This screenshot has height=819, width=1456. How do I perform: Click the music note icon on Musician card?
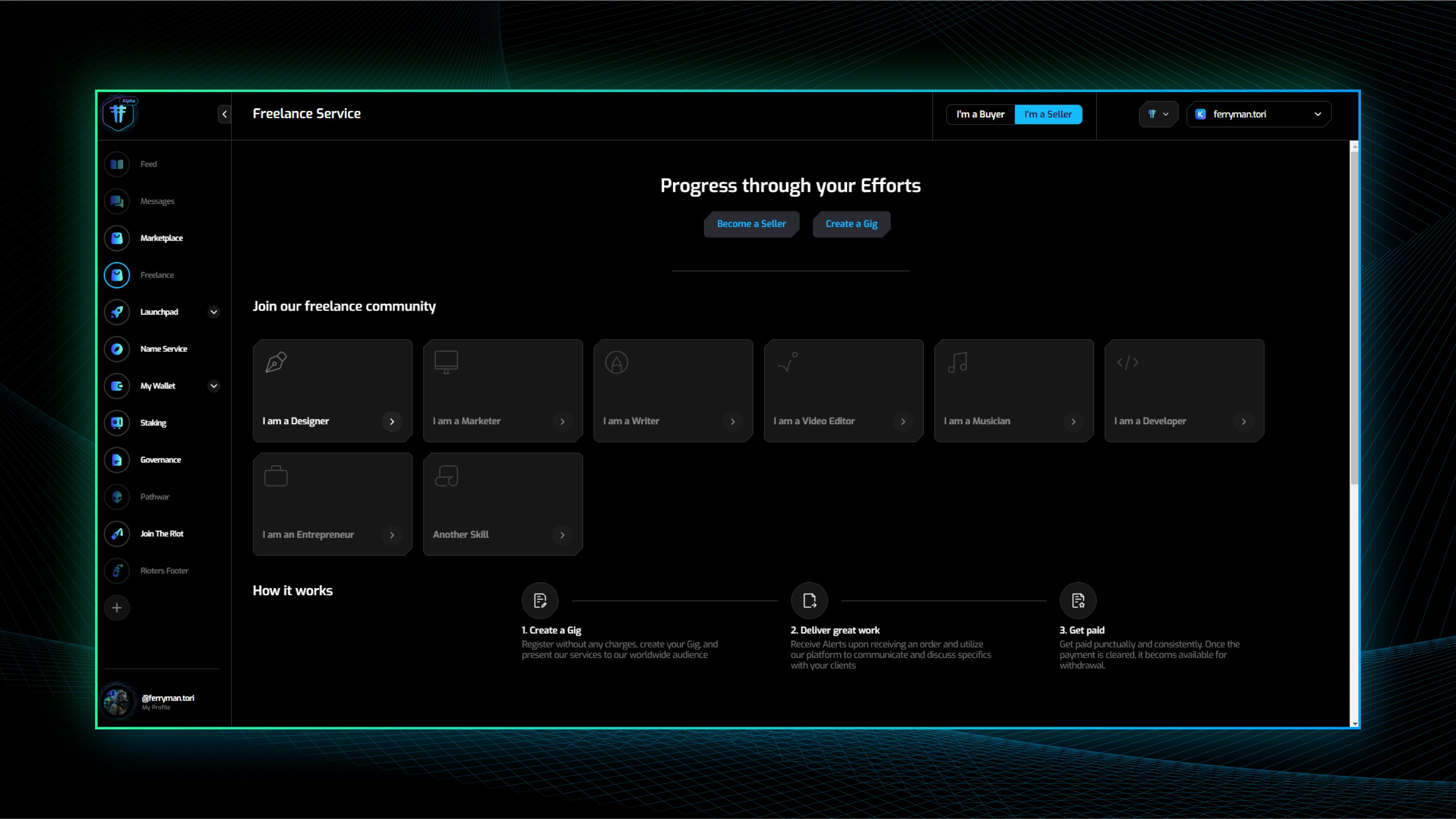click(x=957, y=362)
